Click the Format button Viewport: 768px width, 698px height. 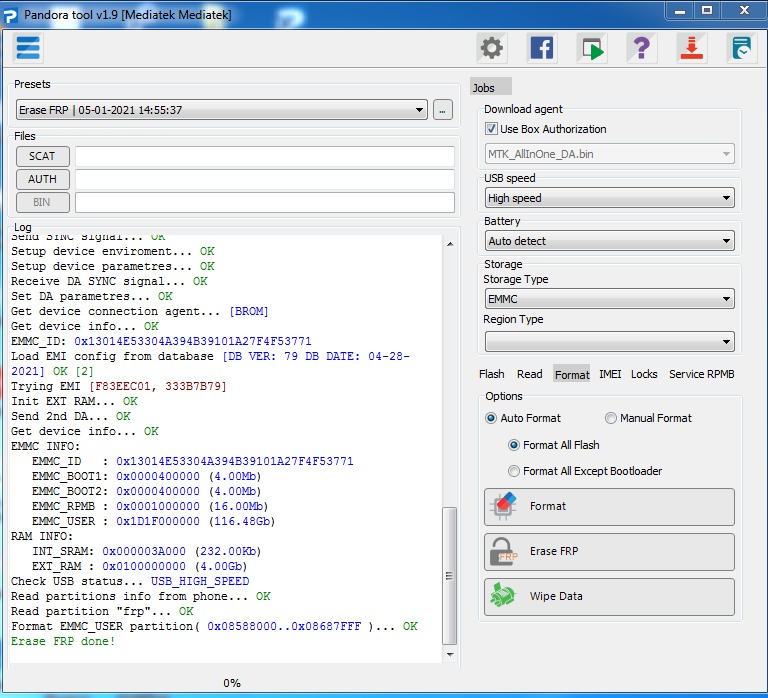pyautogui.click(x=609, y=506)
